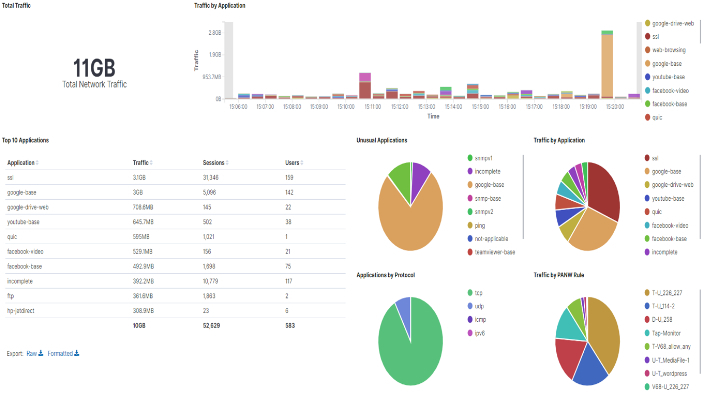Image resolution: width=704 pixels, height=396 pixels.
Task: Sort table by Users column arrow
Action: (x=302, y=163)
